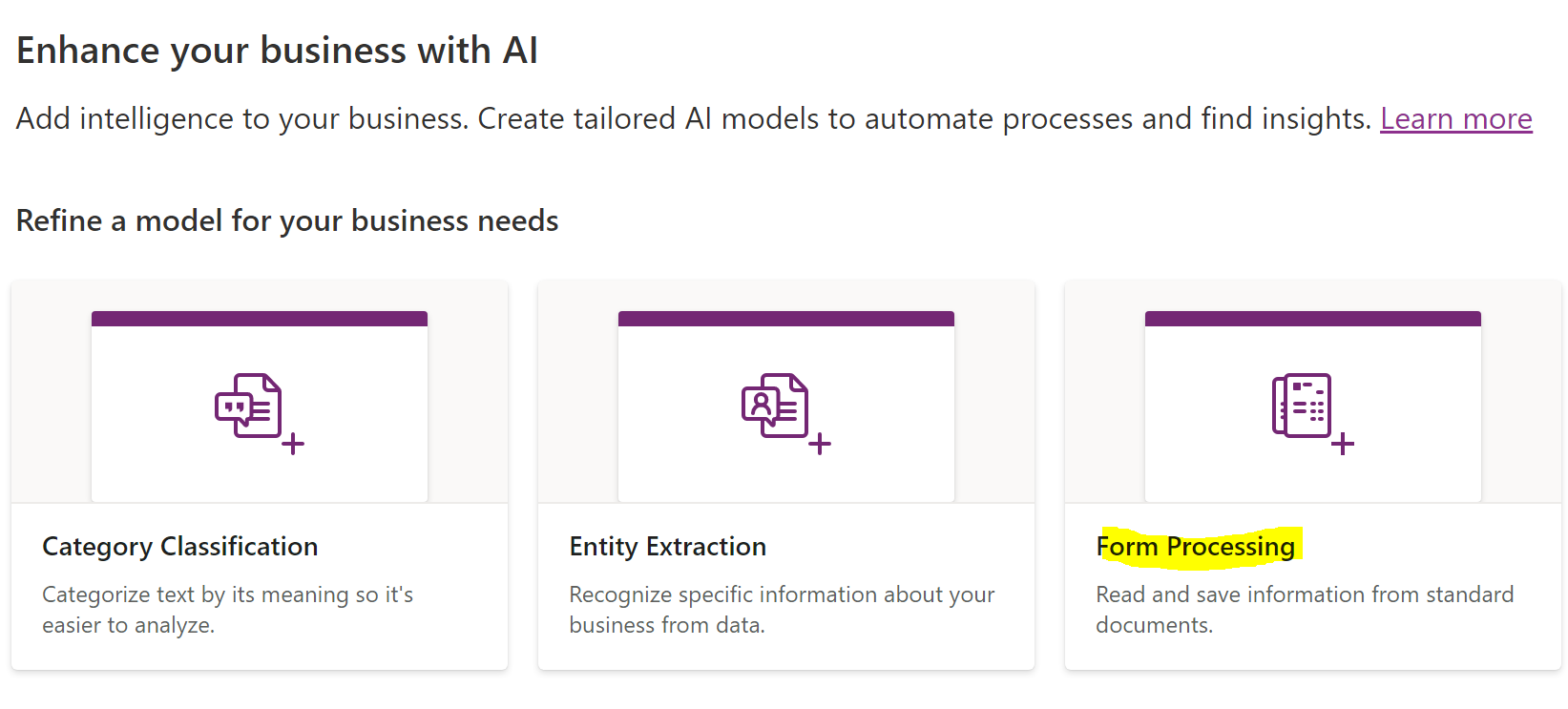Select the Category Classification title

point(180,547)
